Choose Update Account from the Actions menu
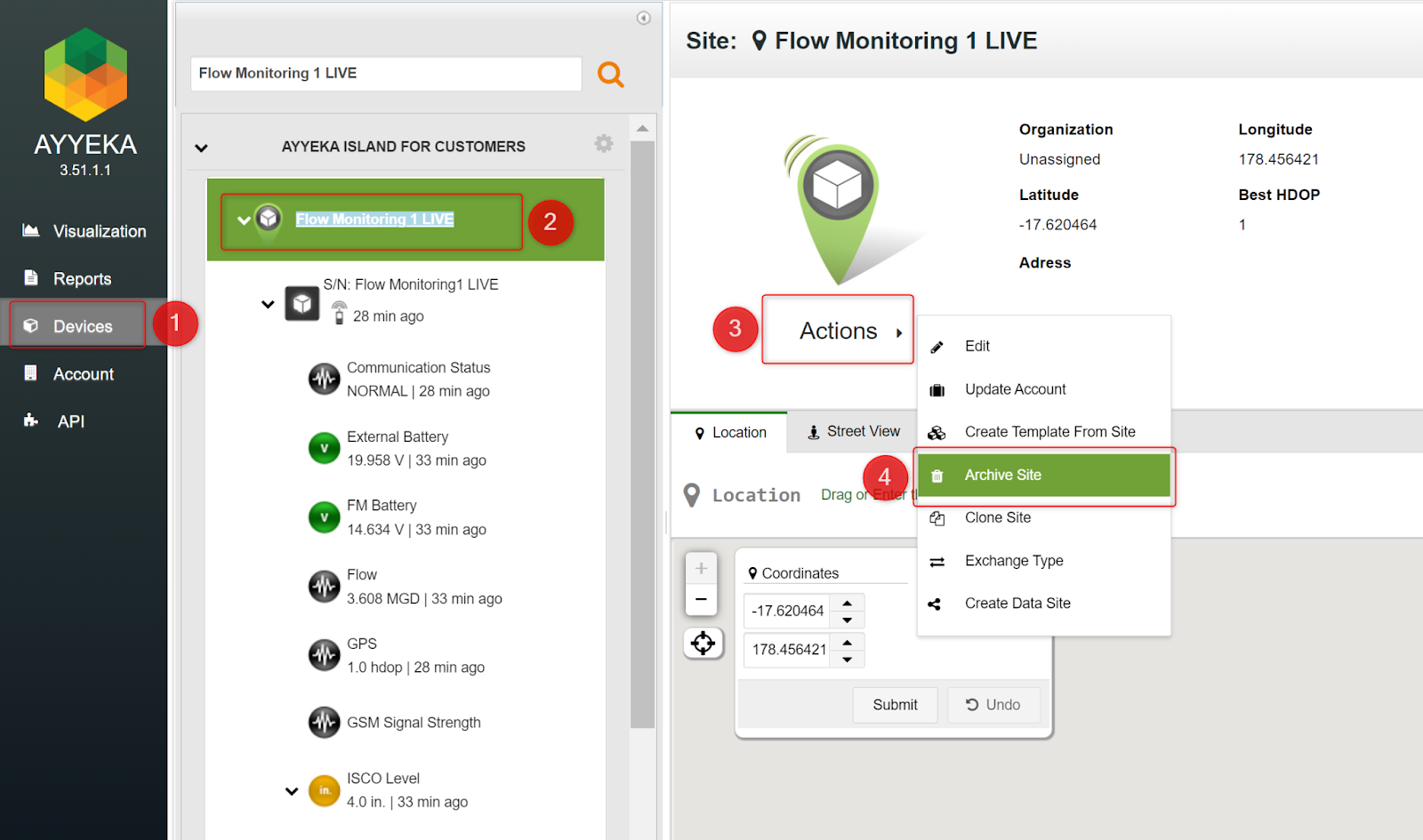This screenshot has height=840, width=1423. click(x=1044, y=389)
